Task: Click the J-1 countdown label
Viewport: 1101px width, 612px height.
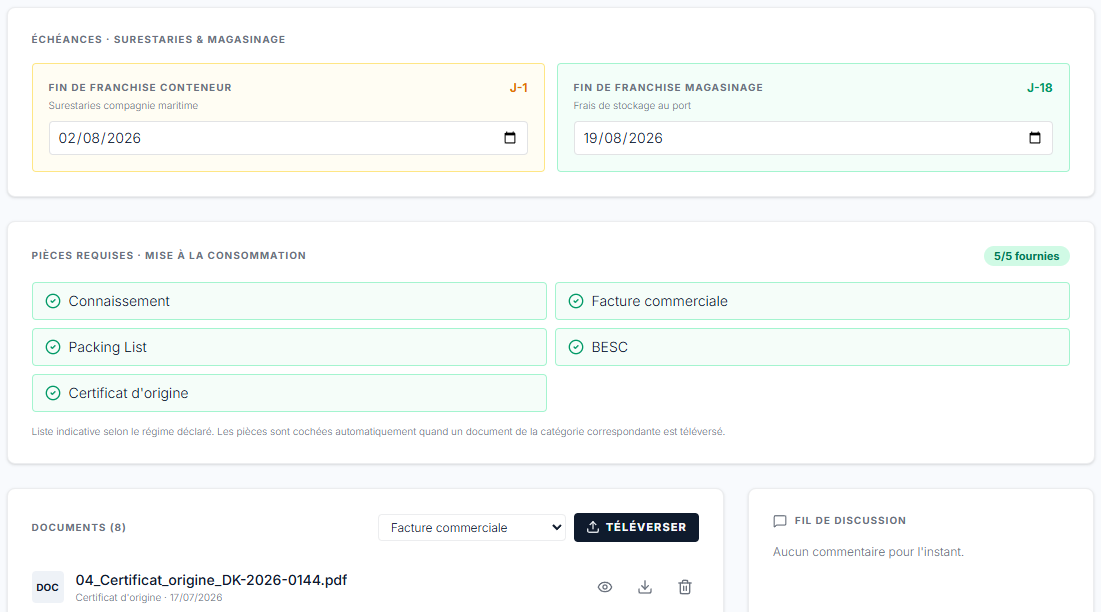Action: (518, 88)
